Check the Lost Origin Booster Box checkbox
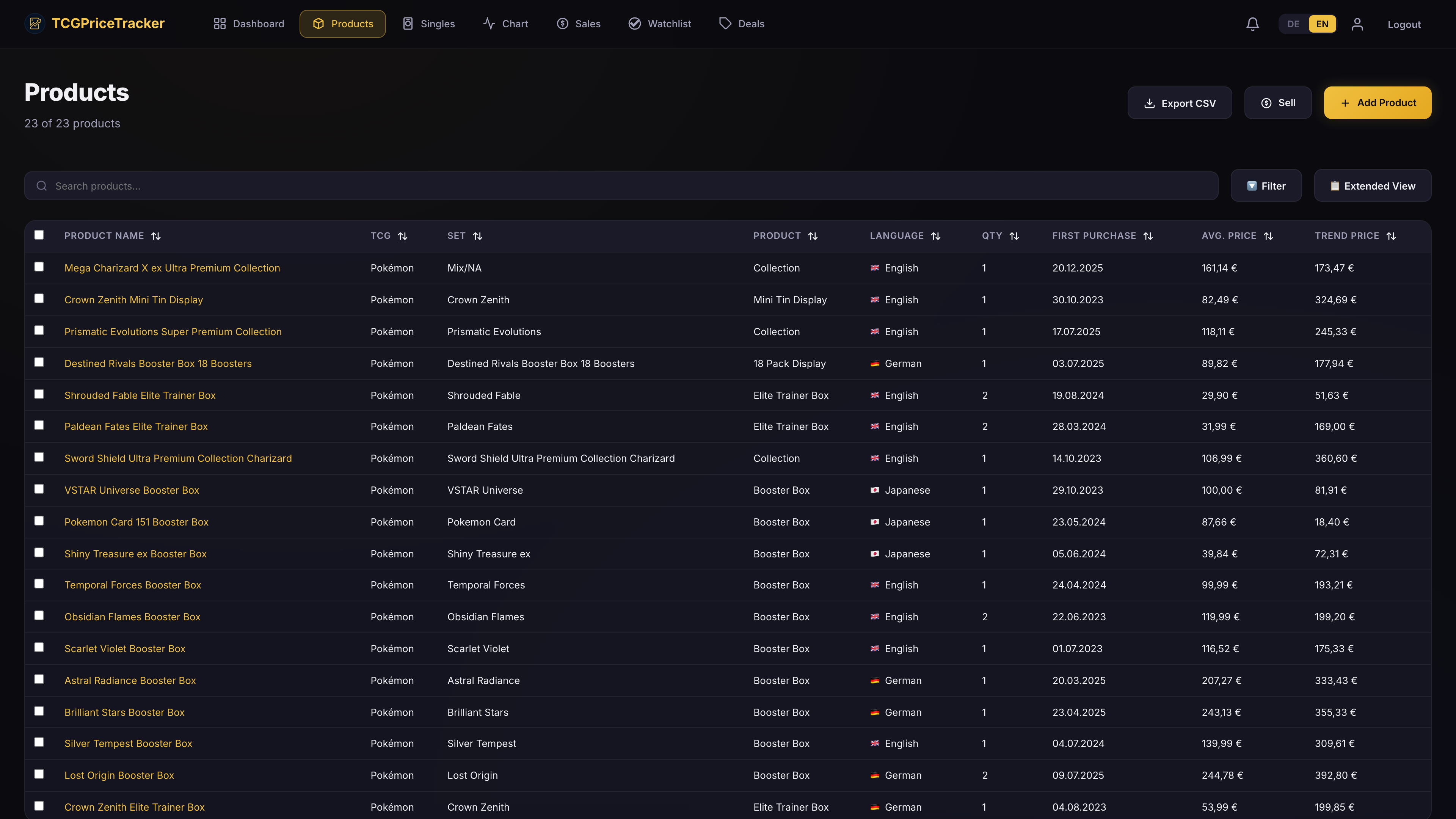Image resolution: width=1456 pixels, height=819 pixels. (x=39, y=774)
